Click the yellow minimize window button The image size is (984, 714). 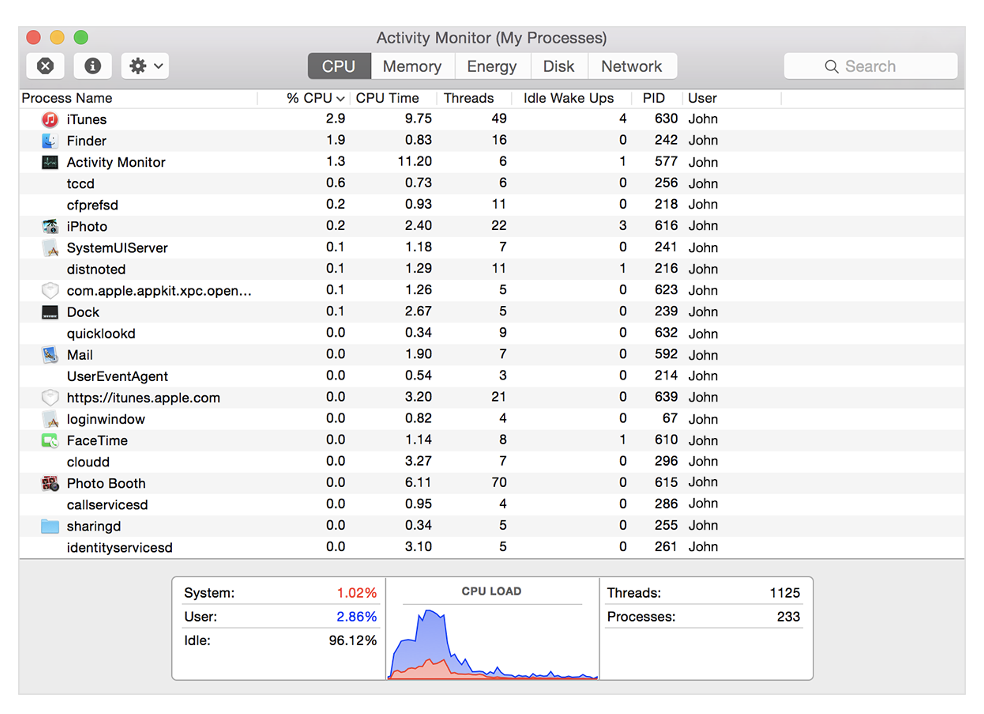(57, 38)
